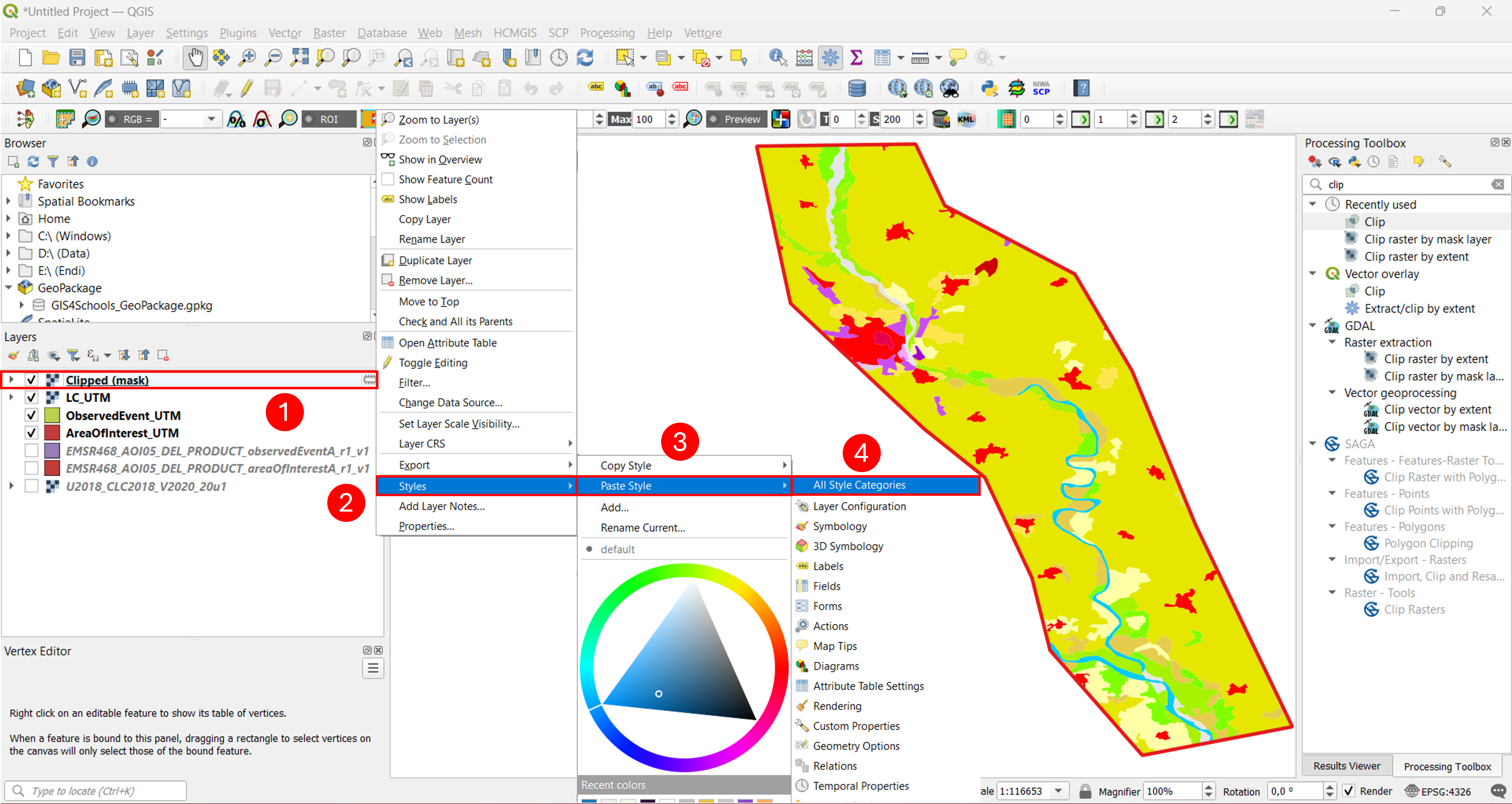Image resolution: width=1512 pixels, height=804 pixels.
Task: Click the Refresh icon in the toolbar
Action: 585,58
